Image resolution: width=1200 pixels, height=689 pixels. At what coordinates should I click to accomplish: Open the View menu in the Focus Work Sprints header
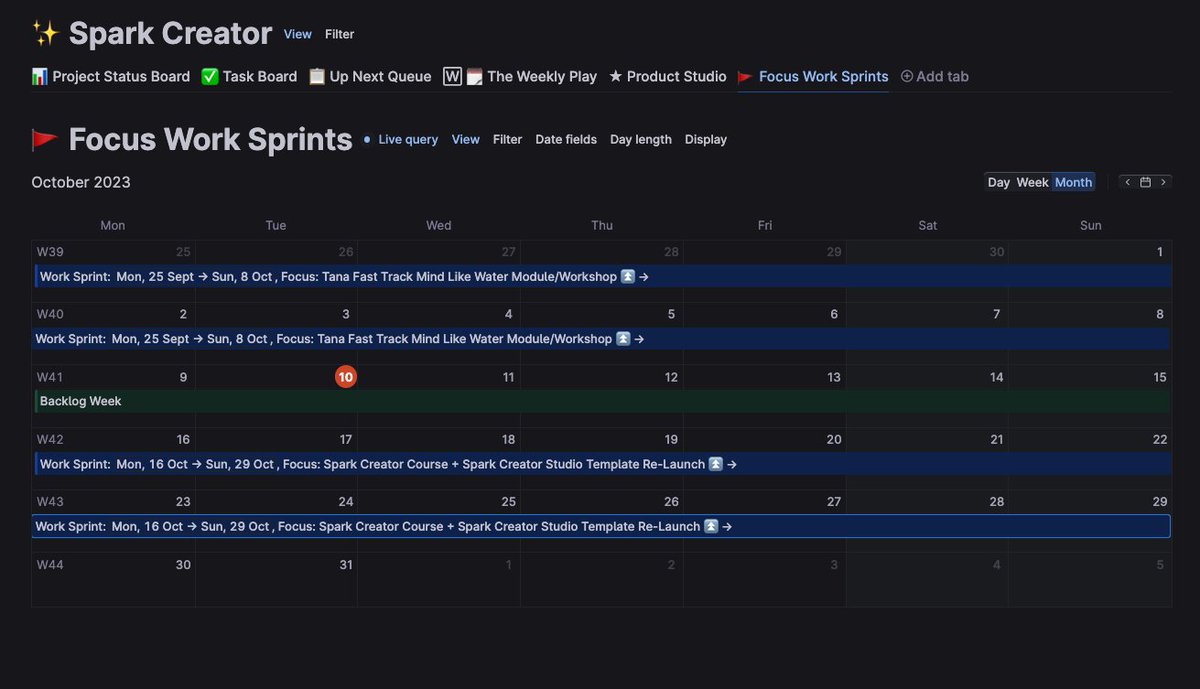click(466, 140)
